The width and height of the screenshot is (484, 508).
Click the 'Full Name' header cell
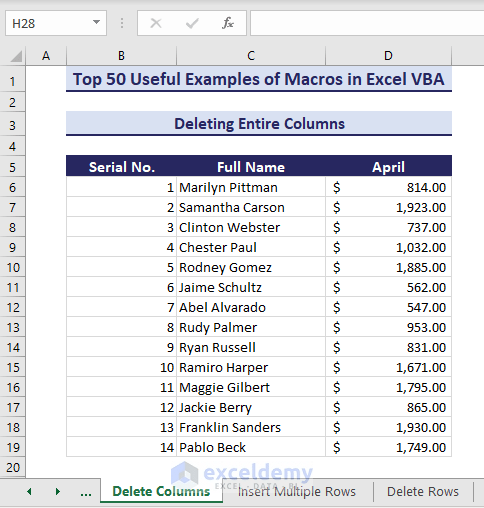251,167
